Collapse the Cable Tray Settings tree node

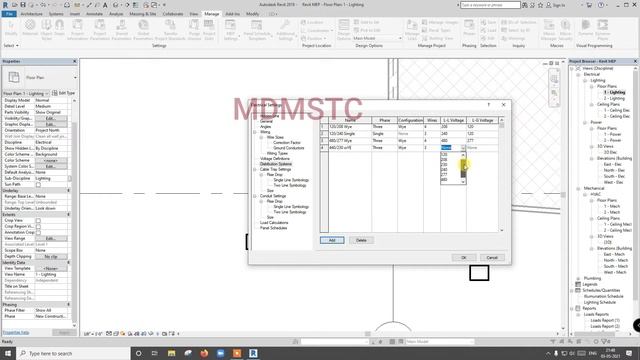[255, 169]
